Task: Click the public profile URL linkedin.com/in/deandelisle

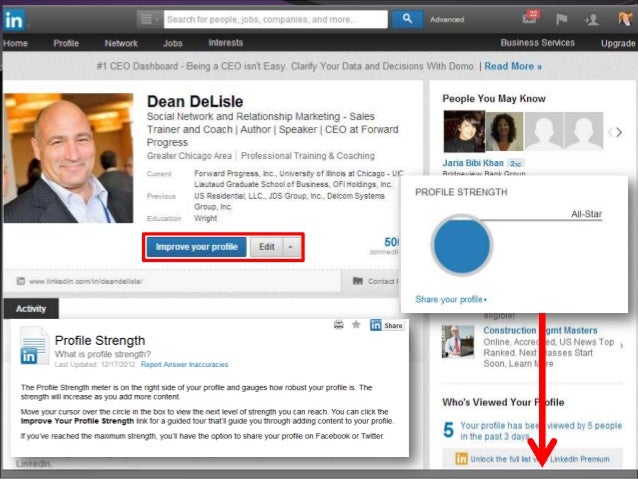Action: 85,281
